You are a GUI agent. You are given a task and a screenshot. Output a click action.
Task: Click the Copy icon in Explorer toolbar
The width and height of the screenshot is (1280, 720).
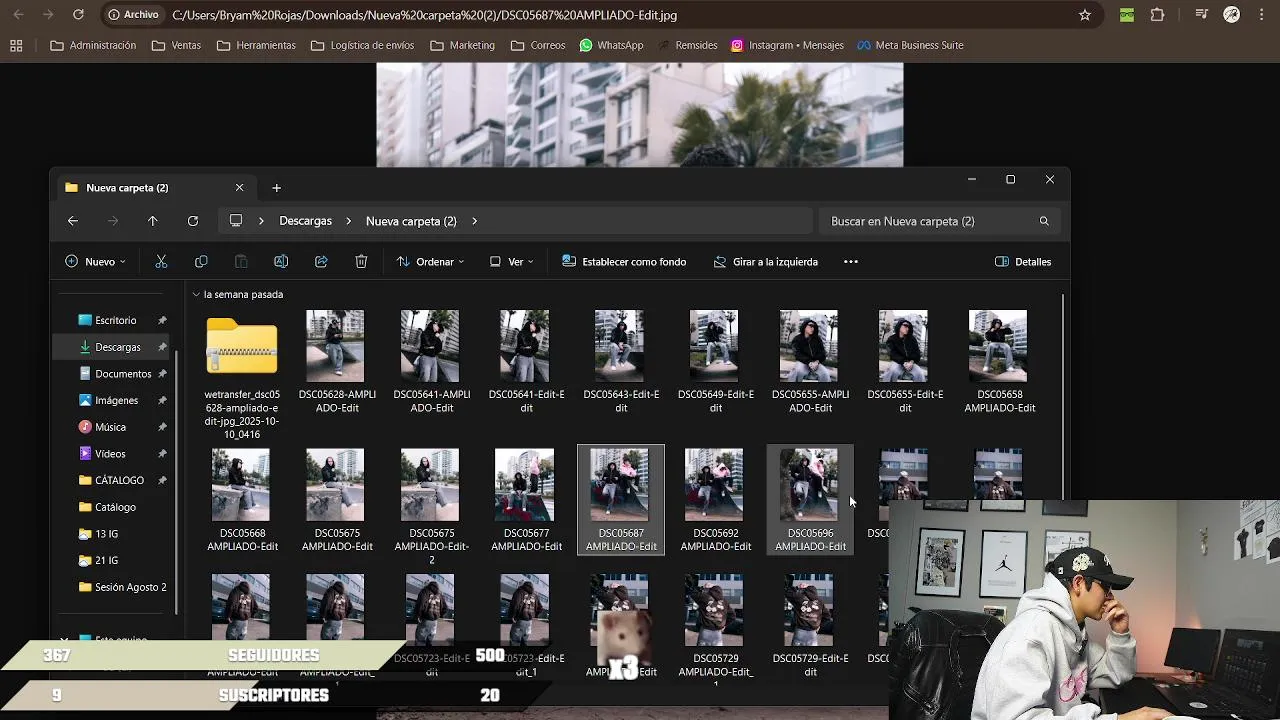point(201,262)
